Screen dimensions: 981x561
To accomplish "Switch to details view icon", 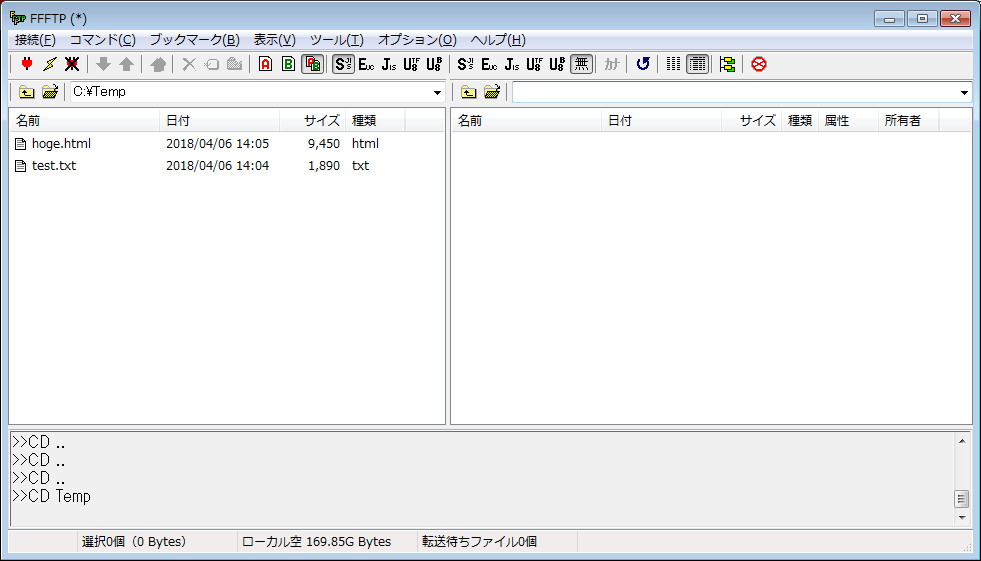I will [x=697, y=64].
